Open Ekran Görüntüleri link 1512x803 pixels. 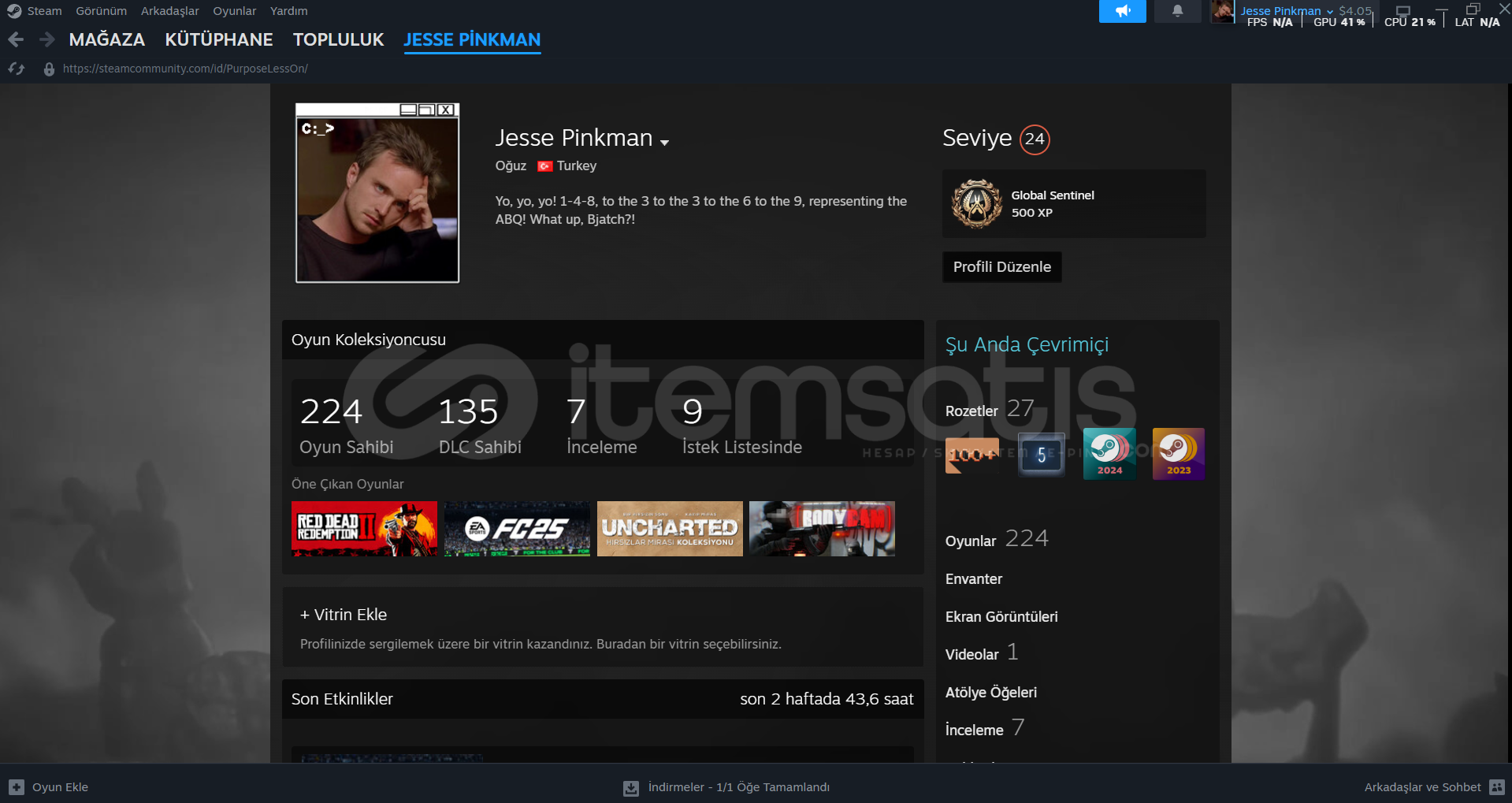point(1001,617)
